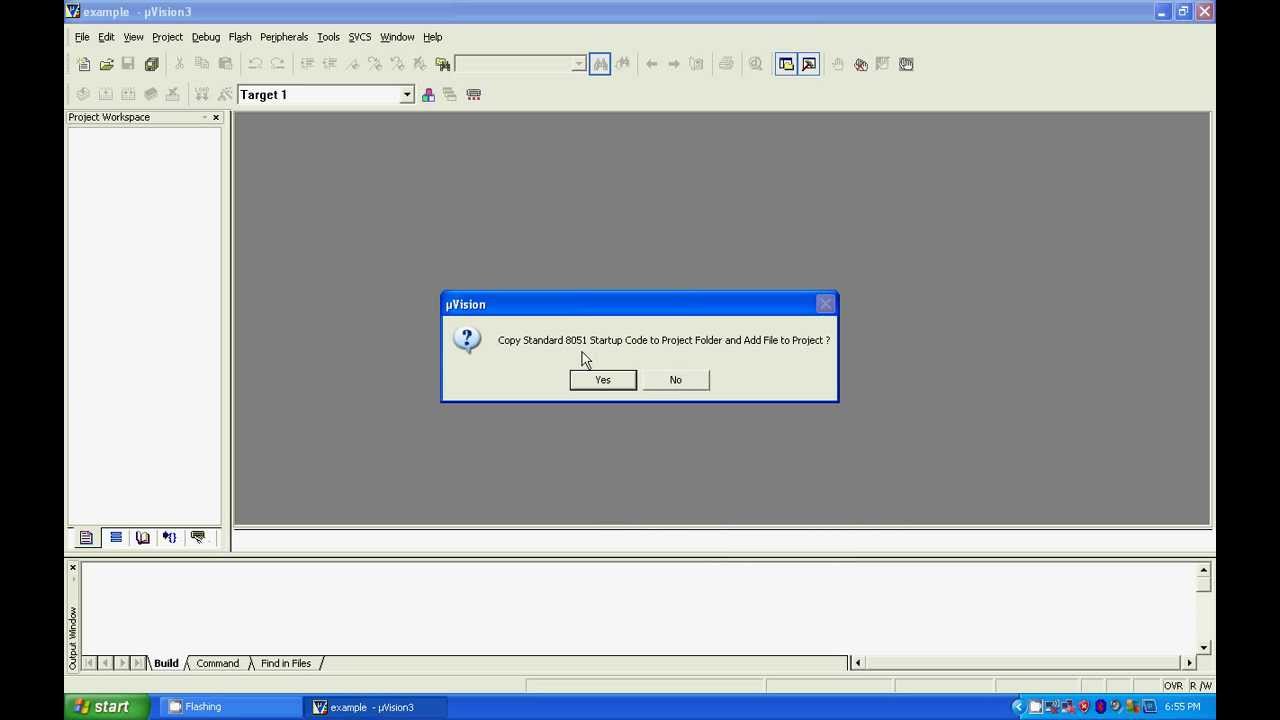Screen dimensions: 1280x720
Task: Click the Save toolbar icon
Action: (128, 64)
